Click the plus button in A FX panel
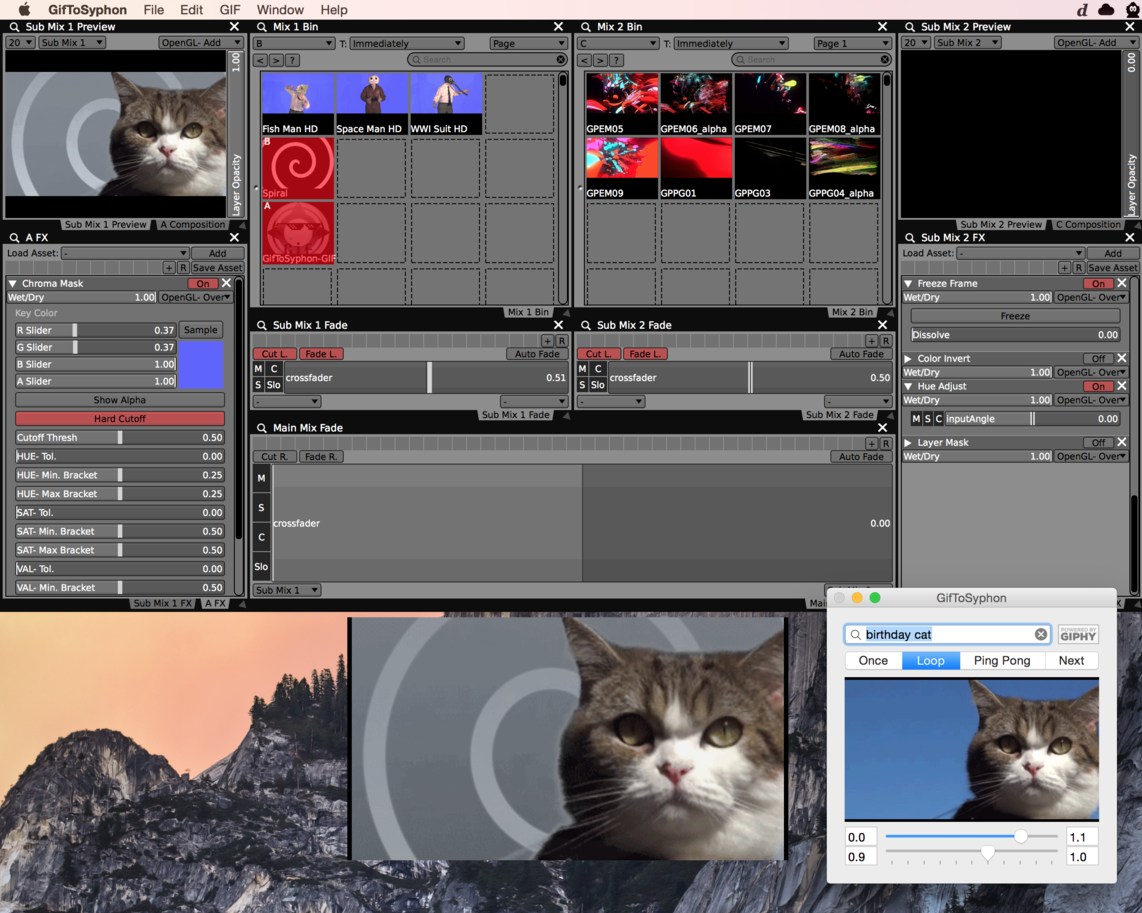 [169, 268]
